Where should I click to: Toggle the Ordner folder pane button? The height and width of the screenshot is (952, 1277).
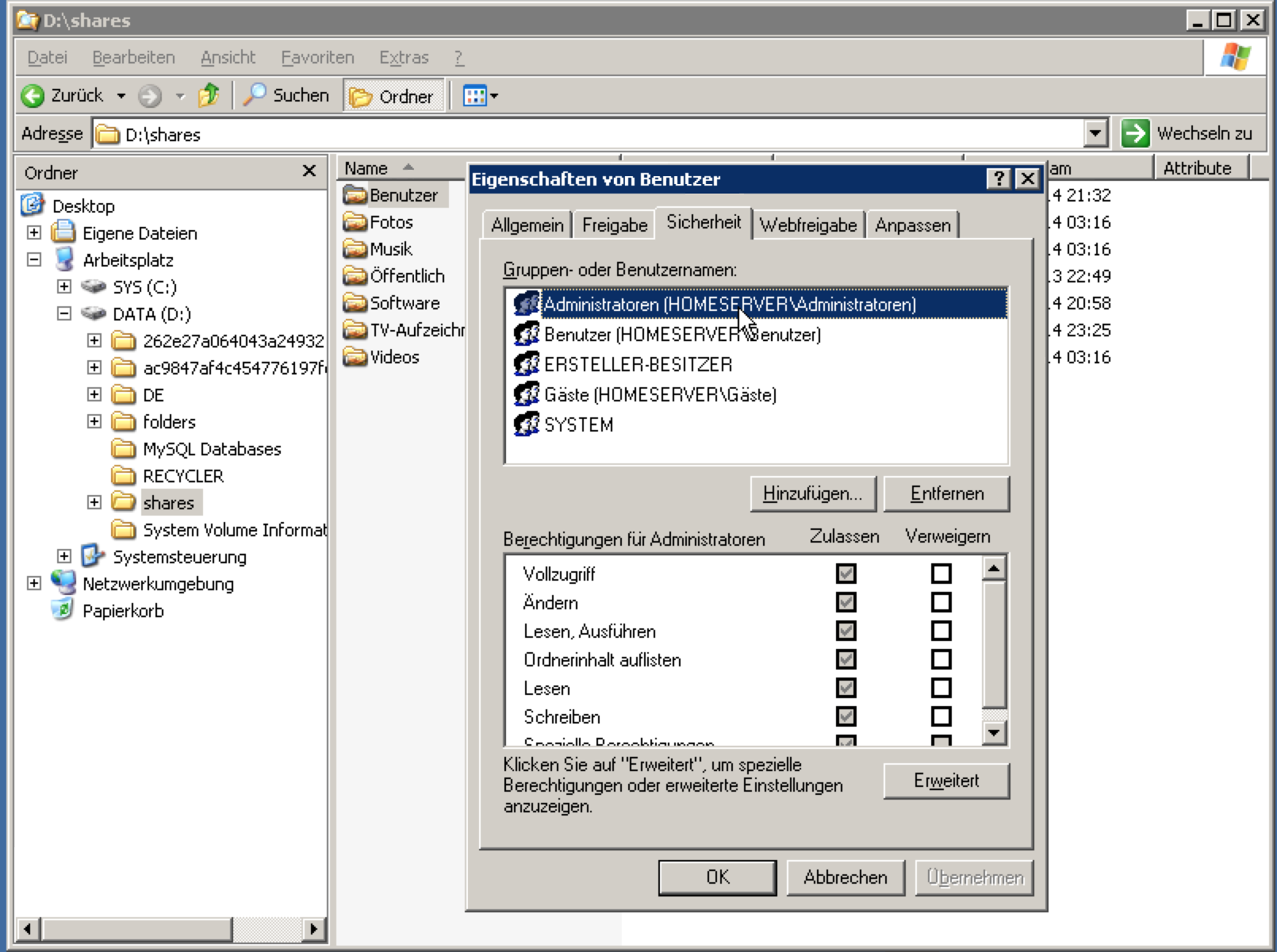click(x=393, y=96)
